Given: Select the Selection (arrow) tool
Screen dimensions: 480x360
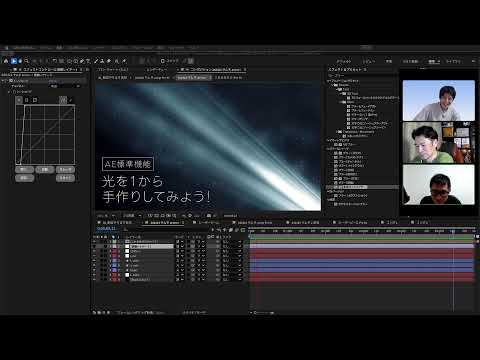Looking at the screenshot, I should [14, 61].
